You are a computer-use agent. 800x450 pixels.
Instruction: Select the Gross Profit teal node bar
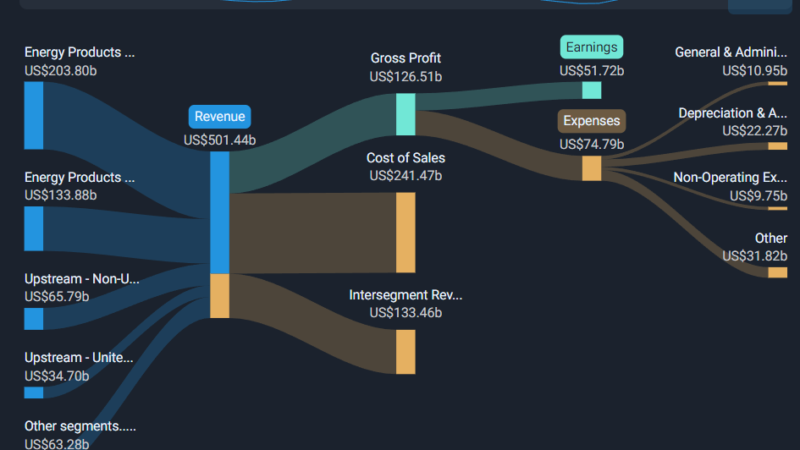pyautogui.click(x=406, y=114)
